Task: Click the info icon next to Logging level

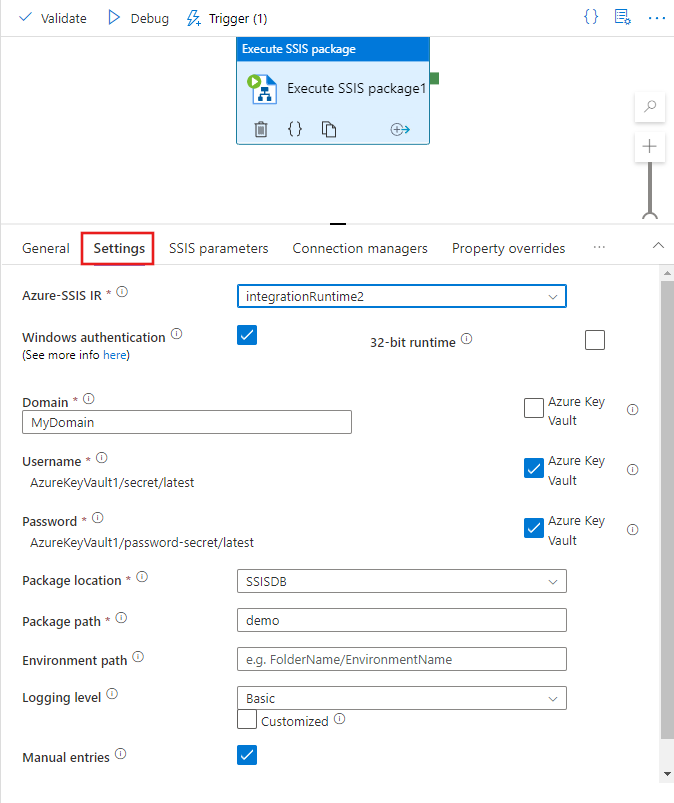Action: click(x=111, y=693)
